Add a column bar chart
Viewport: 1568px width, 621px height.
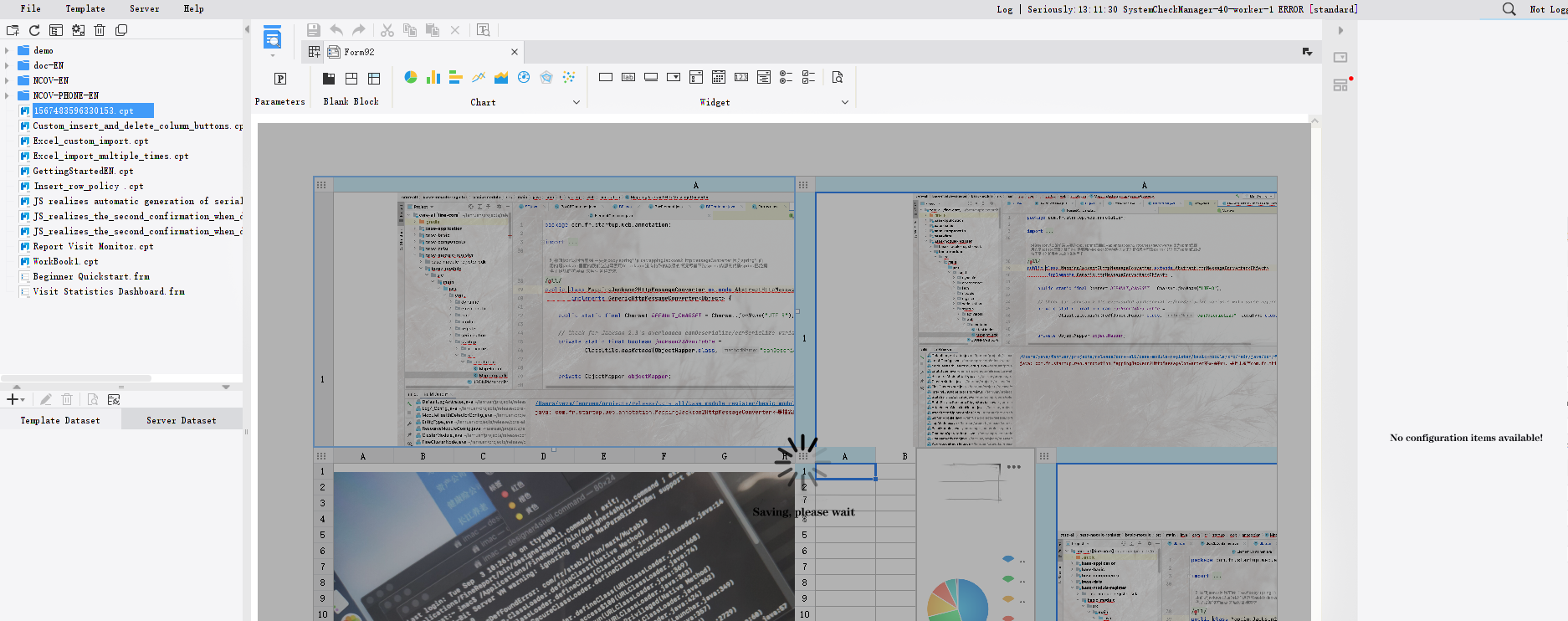(433, 77)
